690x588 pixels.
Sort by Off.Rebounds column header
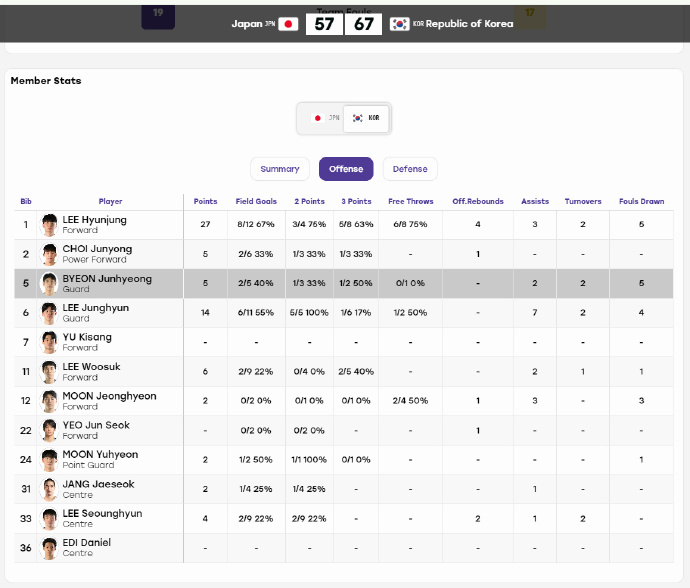coord(478,201)
